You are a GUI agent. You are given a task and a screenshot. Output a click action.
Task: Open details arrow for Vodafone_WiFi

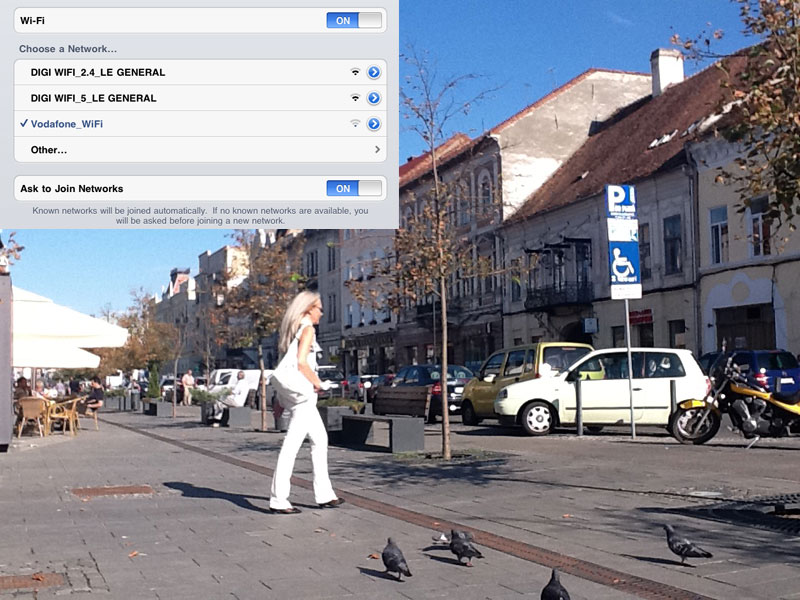tap(374, 124)
